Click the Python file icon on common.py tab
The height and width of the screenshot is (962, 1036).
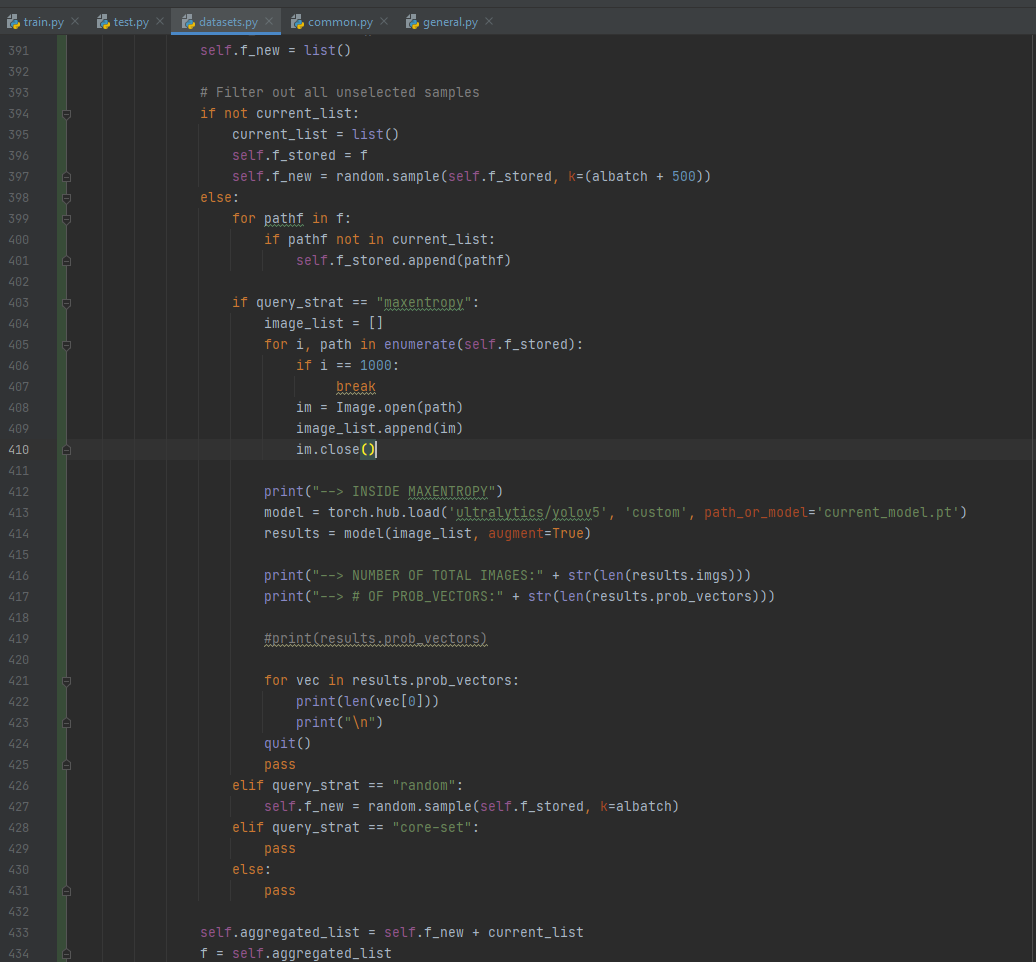(x=297, y=22)
